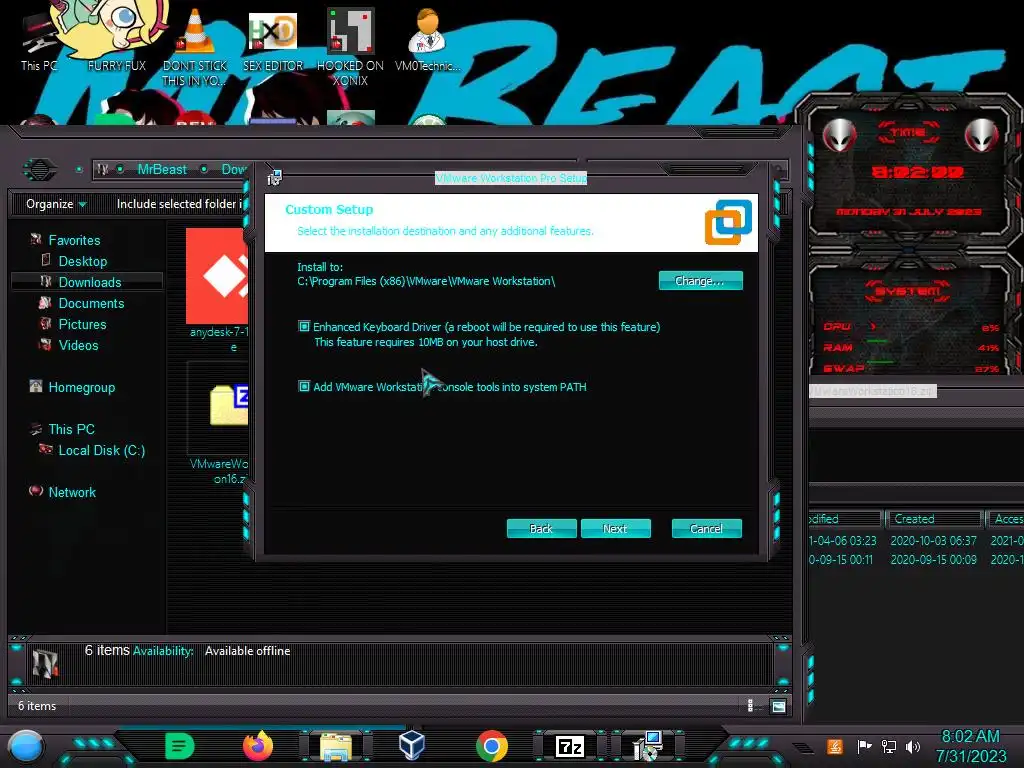Select Local Disk (C:) in navigation pane
Viewport: 1024px width, 768px height.
(101, 450)
